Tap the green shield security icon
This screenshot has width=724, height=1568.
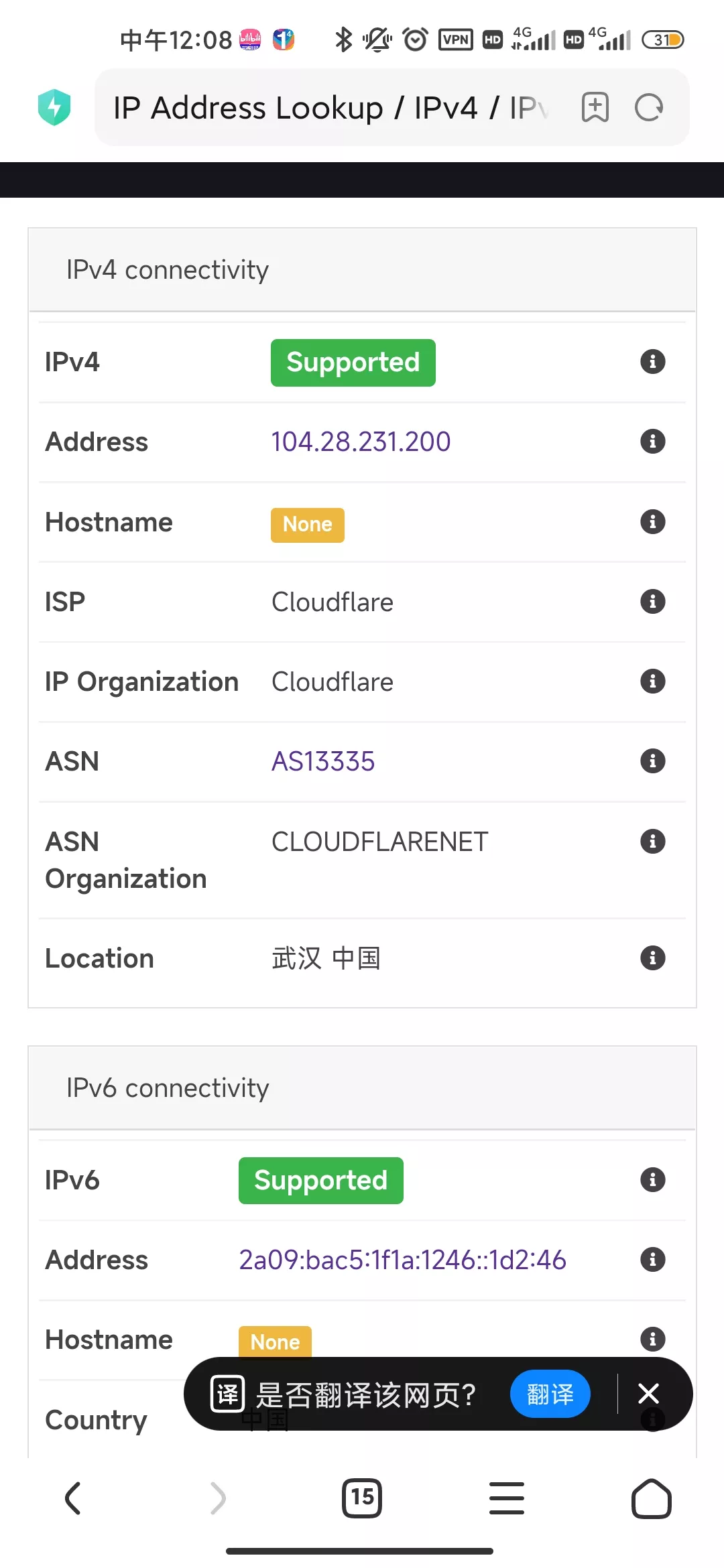54,107
